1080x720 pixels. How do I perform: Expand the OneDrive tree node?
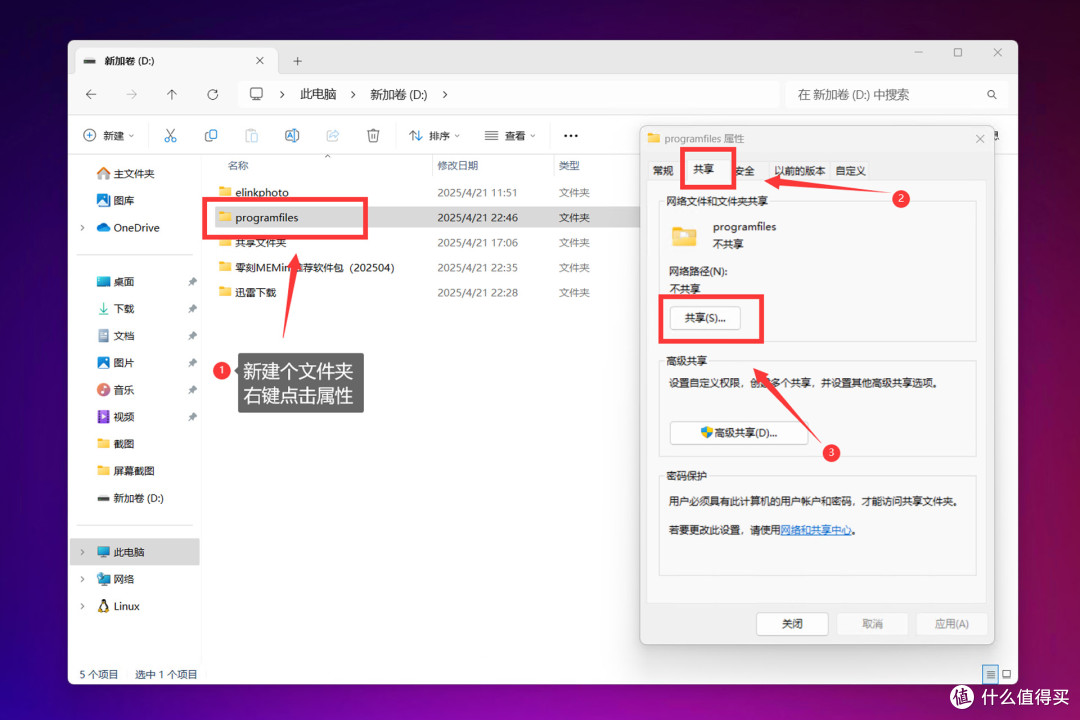(83, 227)
